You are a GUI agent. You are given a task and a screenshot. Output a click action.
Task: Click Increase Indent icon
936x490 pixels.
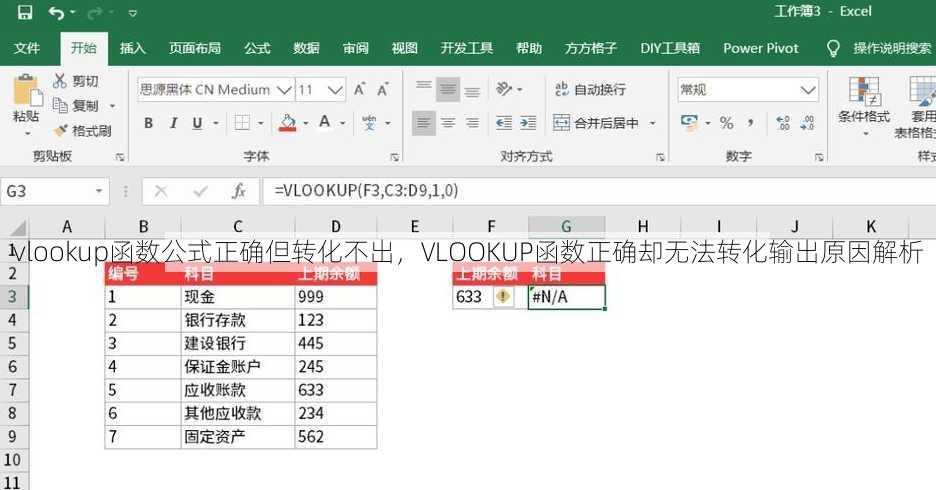(x=528, y=123)
